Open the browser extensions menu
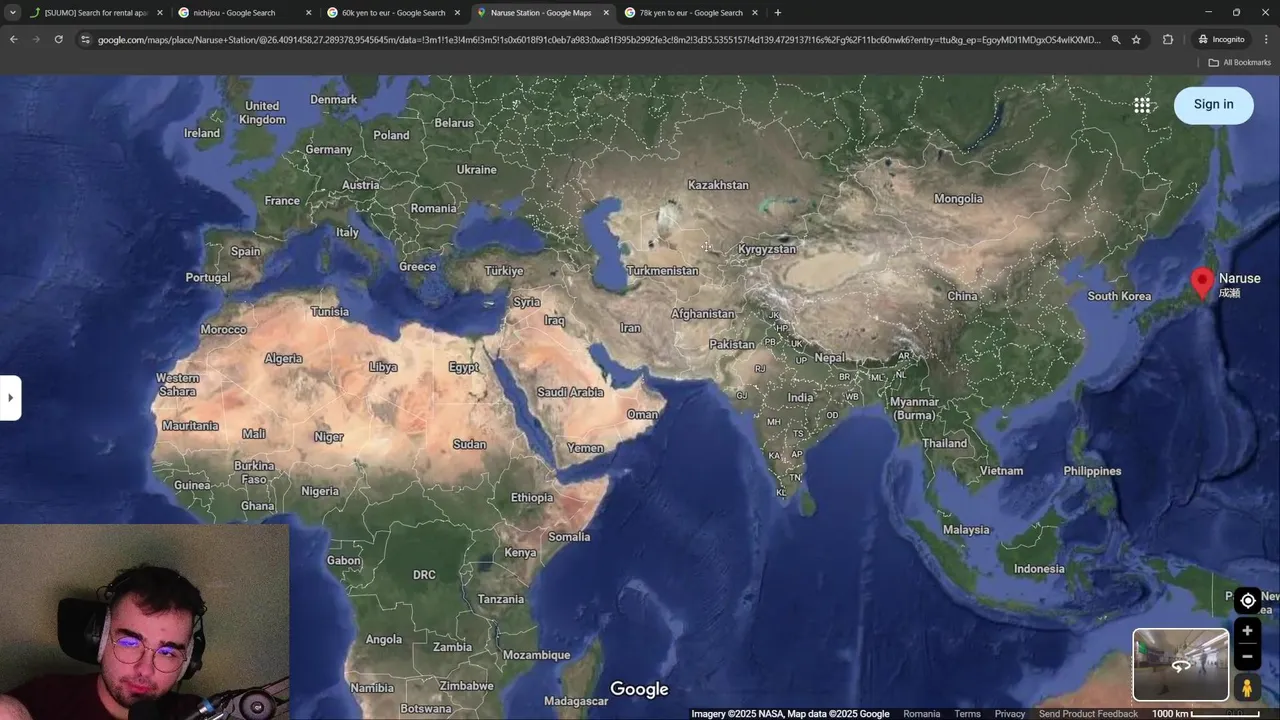The width and height of the screenshot is (1280, 720). click(1168, 40)
